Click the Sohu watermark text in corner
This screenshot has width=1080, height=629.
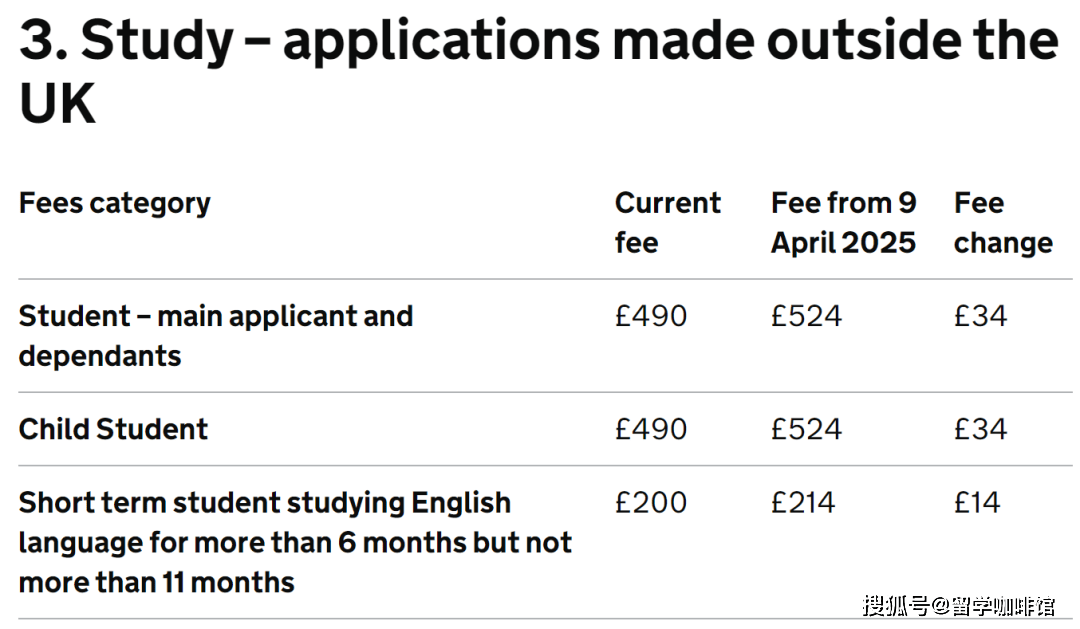959,606
